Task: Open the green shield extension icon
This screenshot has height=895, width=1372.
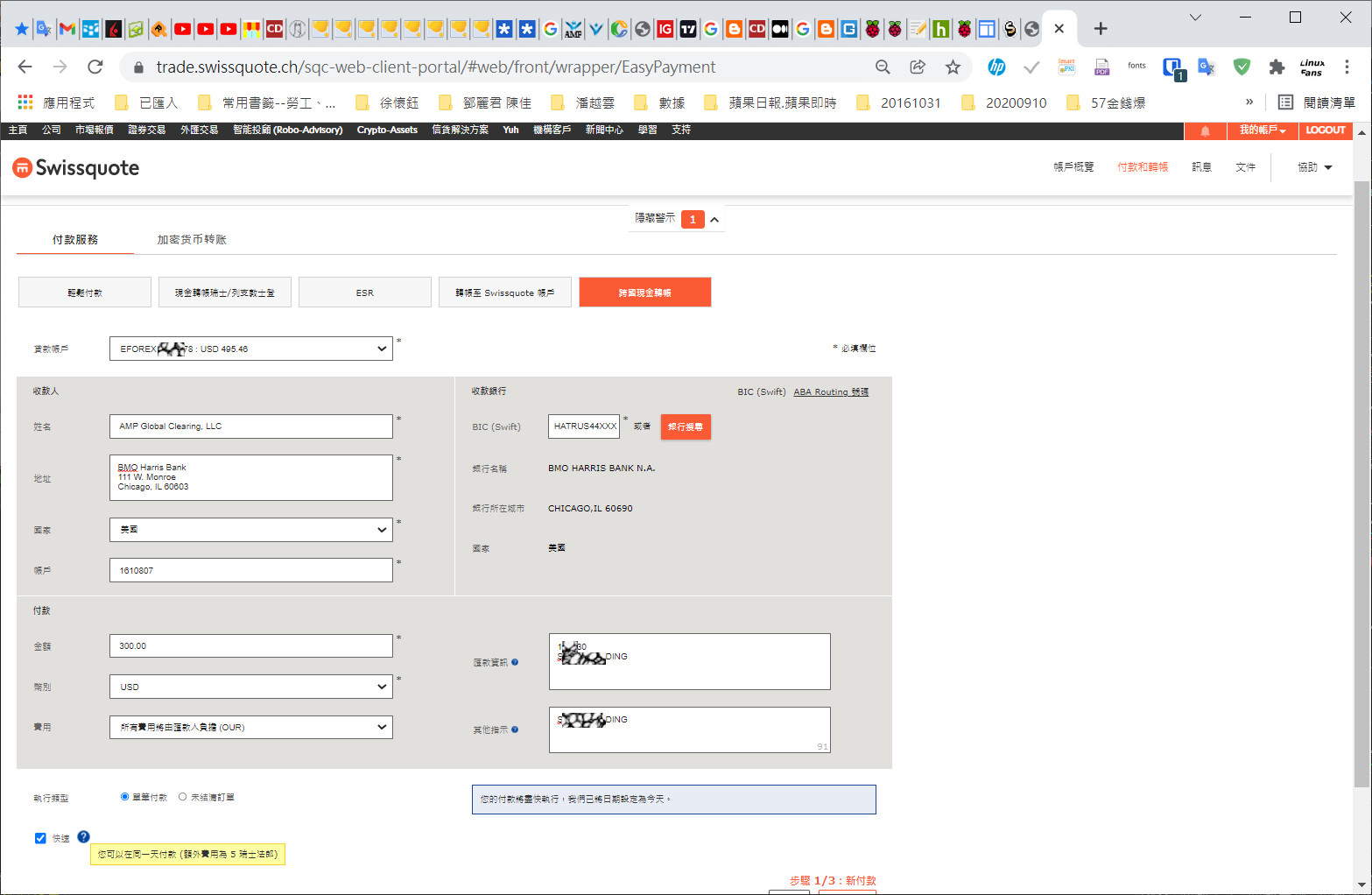Action: tap(1242, 67)
